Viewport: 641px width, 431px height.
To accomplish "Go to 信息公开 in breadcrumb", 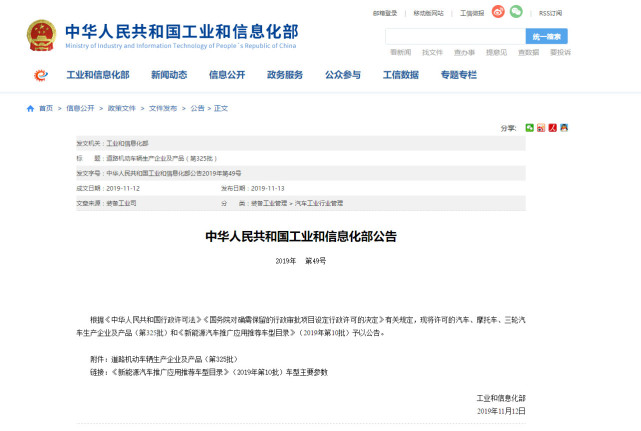I will [x=80, y=108].
